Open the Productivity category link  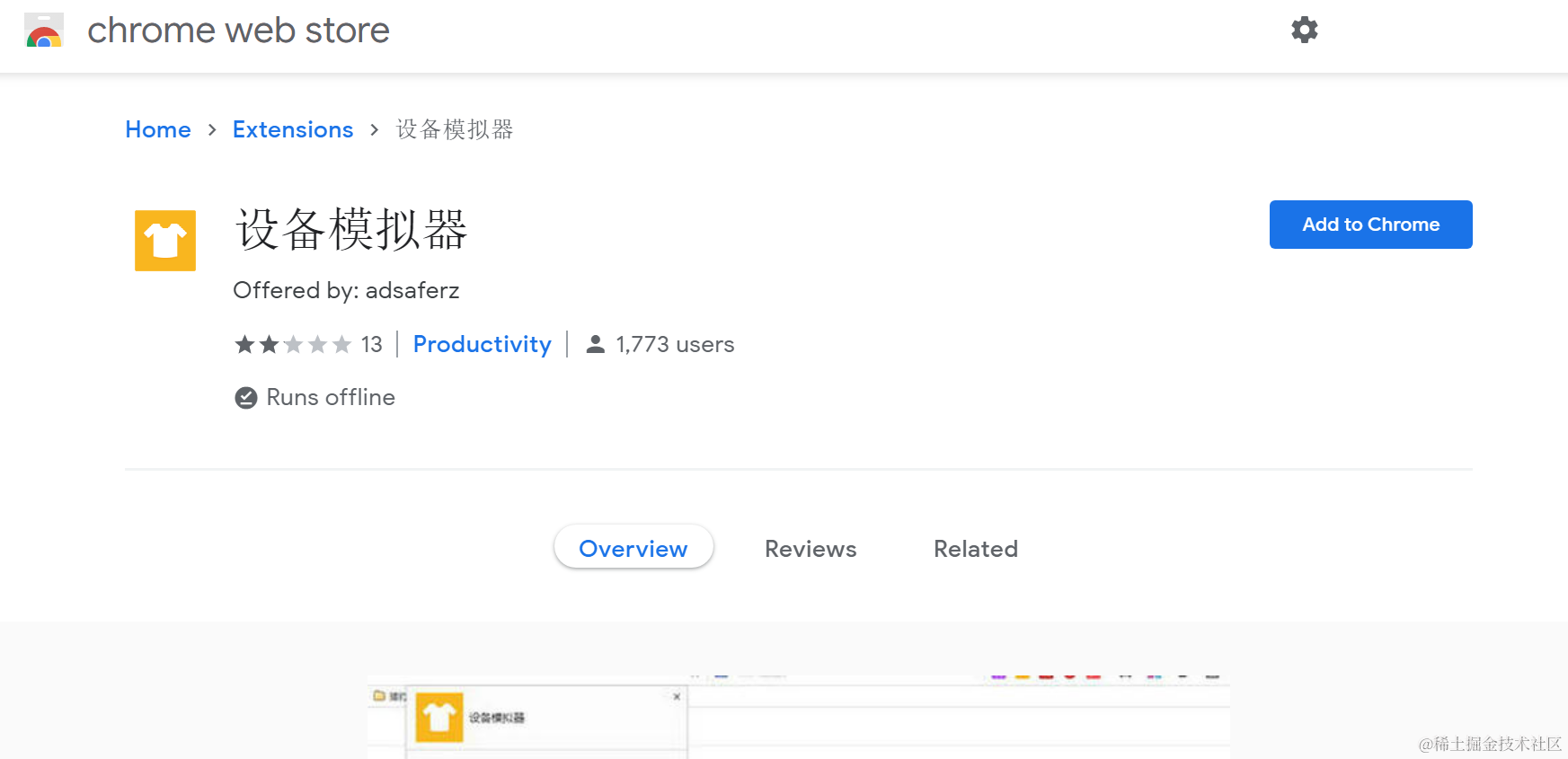click(x=482, y=344)
